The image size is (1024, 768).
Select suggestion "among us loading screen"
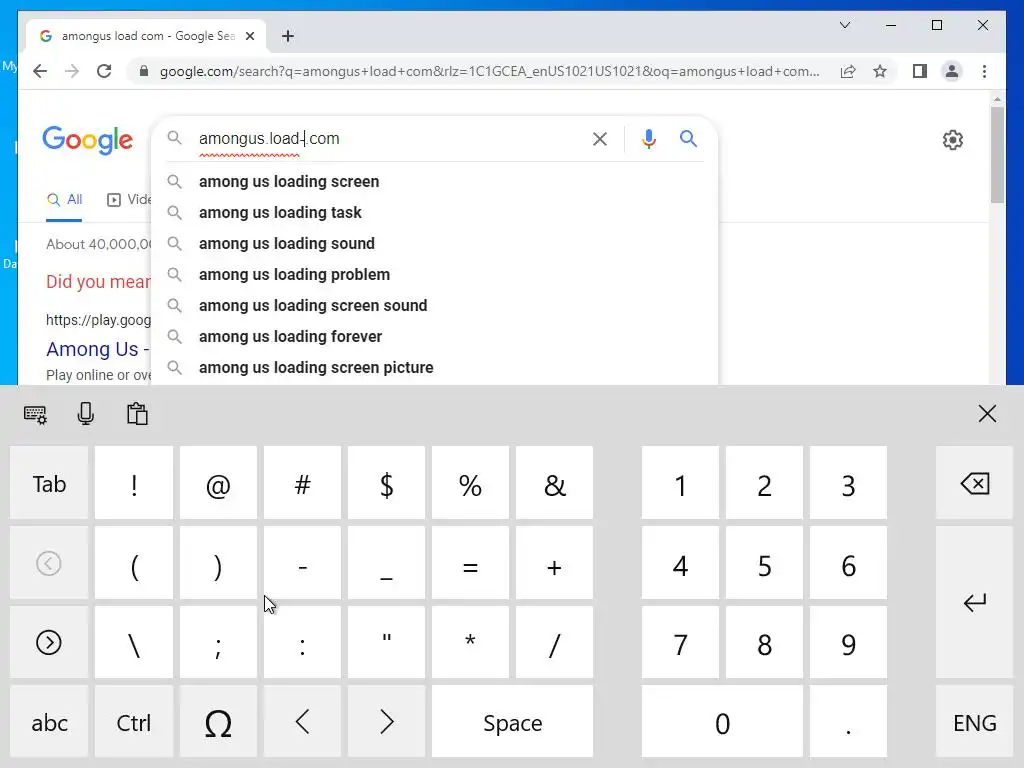click(289, 182)
